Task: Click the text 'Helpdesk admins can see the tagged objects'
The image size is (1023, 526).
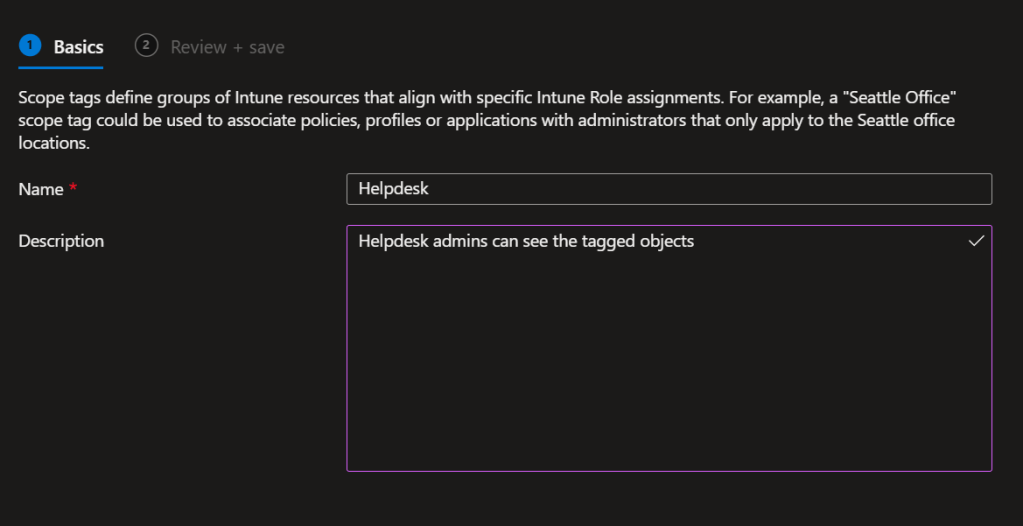Action: (526, 241)
